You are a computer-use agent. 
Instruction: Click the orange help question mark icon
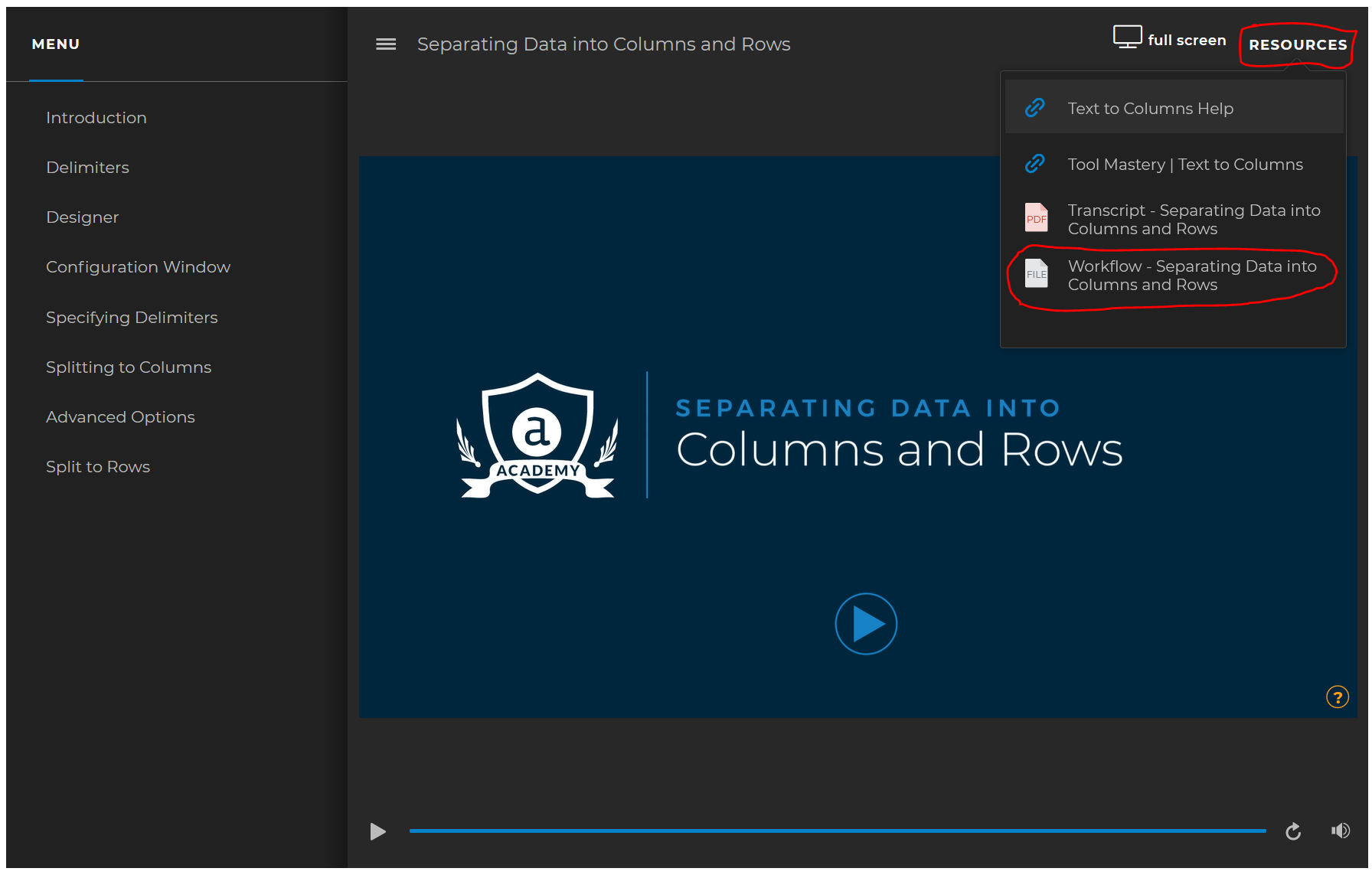(1337, 697)
